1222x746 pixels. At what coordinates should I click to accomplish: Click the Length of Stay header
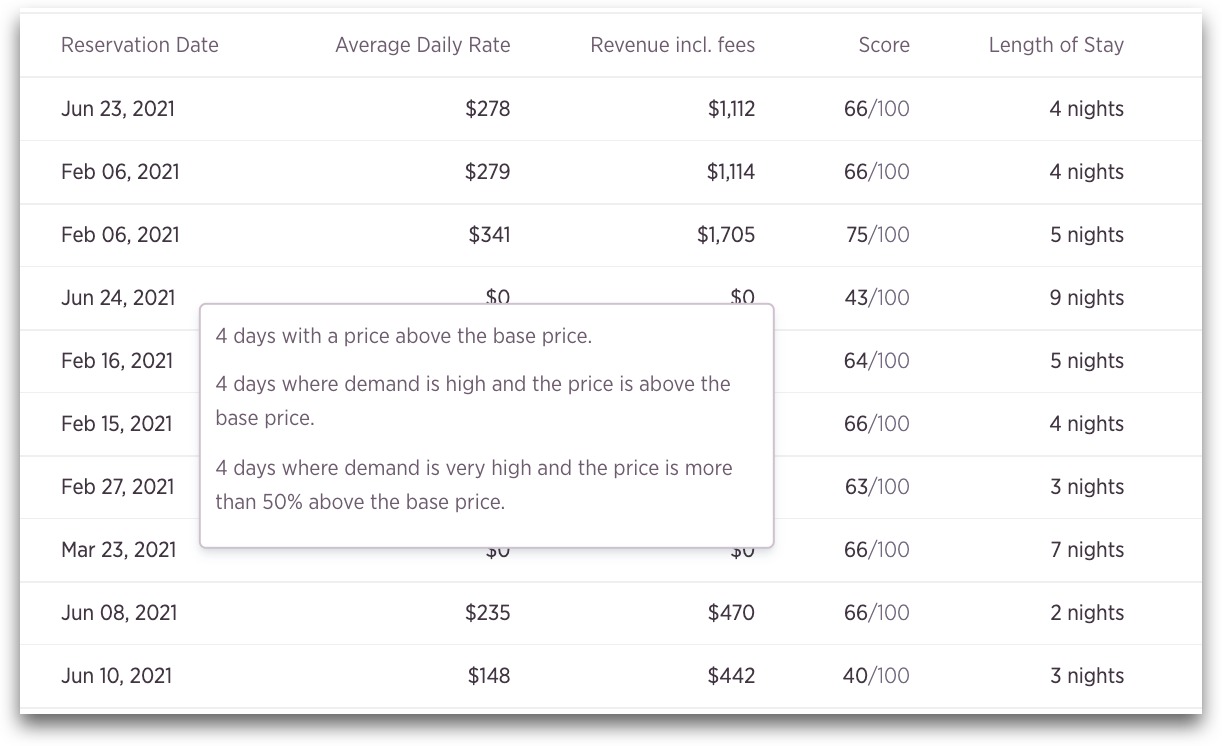point(1056,45)
